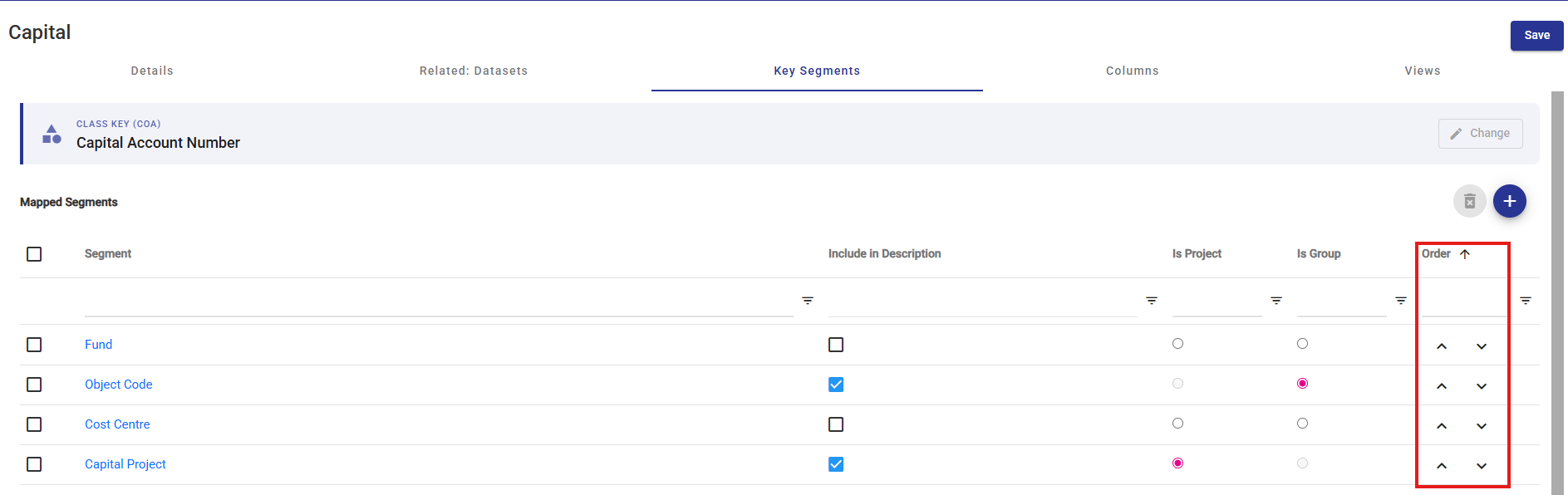Move Cost Centre segment down
Image resolution: width=1568 pixels, height=495 pixels.
point(1482,426)
